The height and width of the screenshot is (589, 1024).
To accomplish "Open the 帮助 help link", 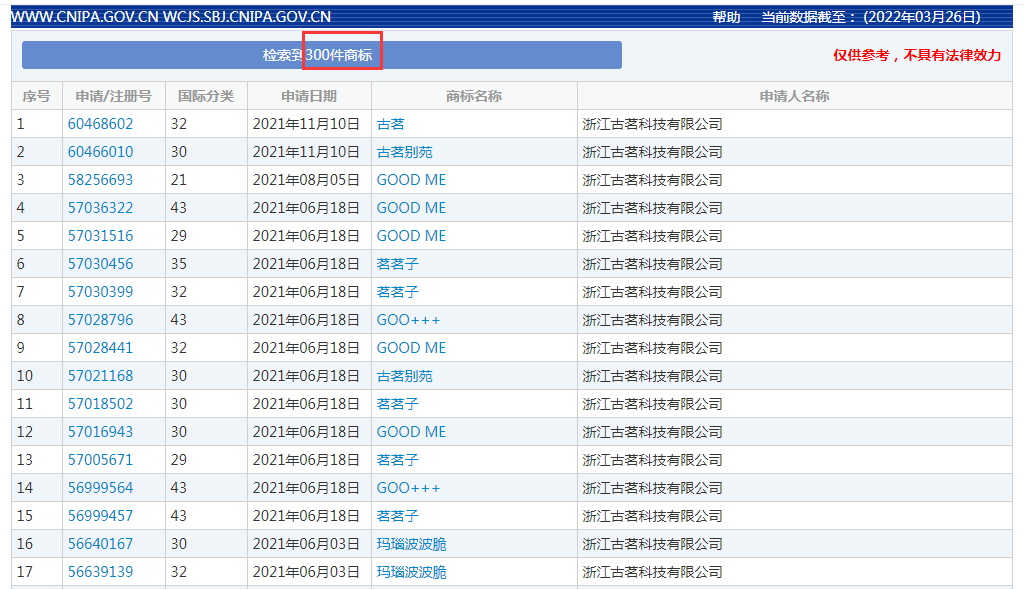I will (x=726, y=17).
